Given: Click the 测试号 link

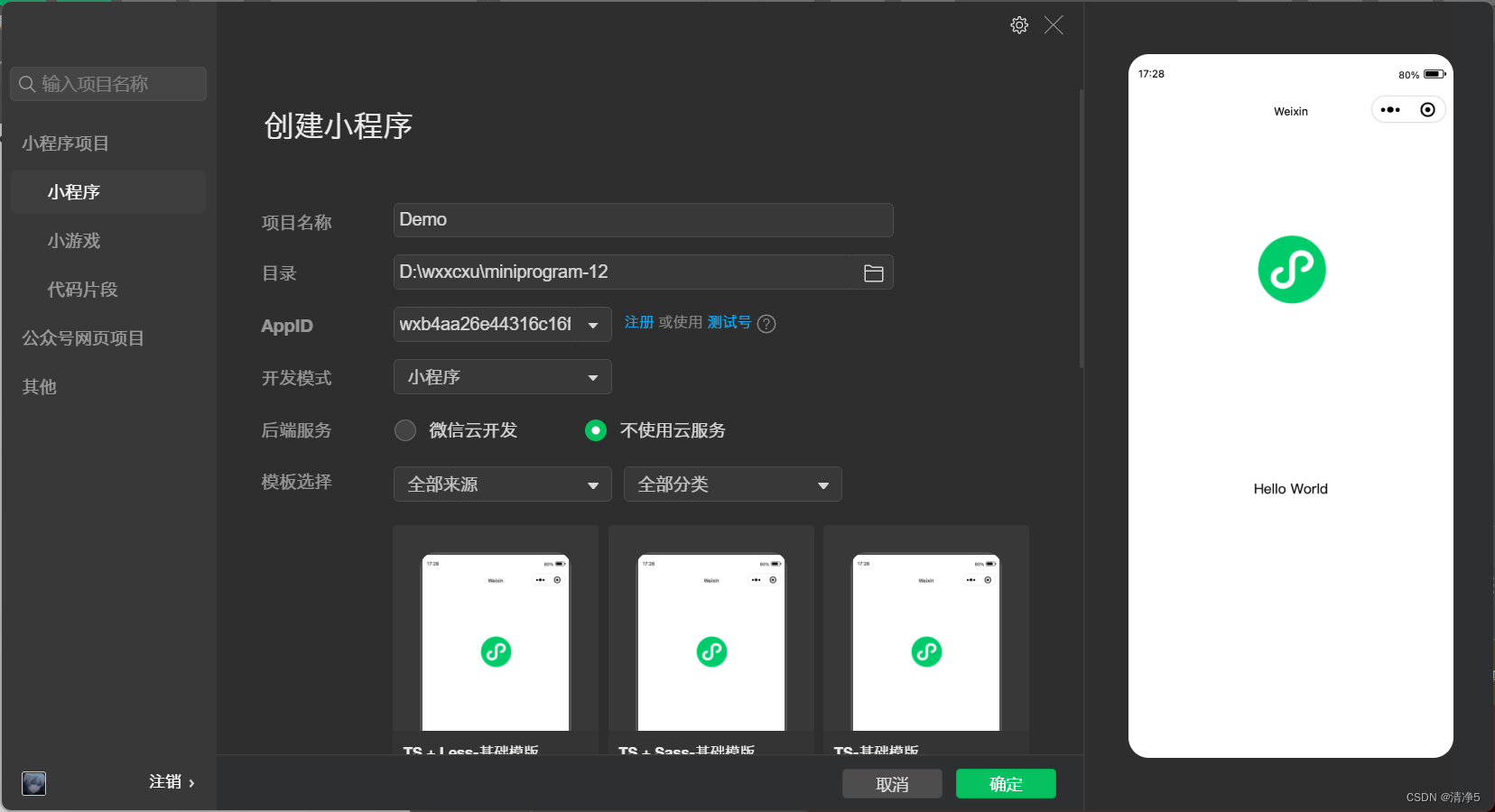Looking at the screenshot, I should [x=729, y=322].
